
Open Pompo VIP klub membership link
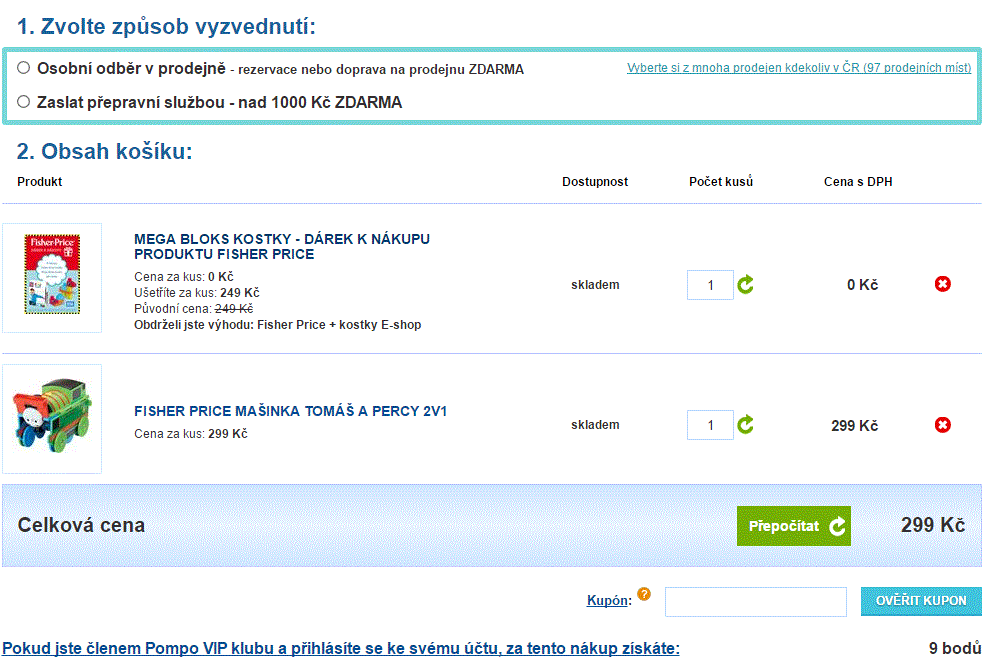coord(340,648)
